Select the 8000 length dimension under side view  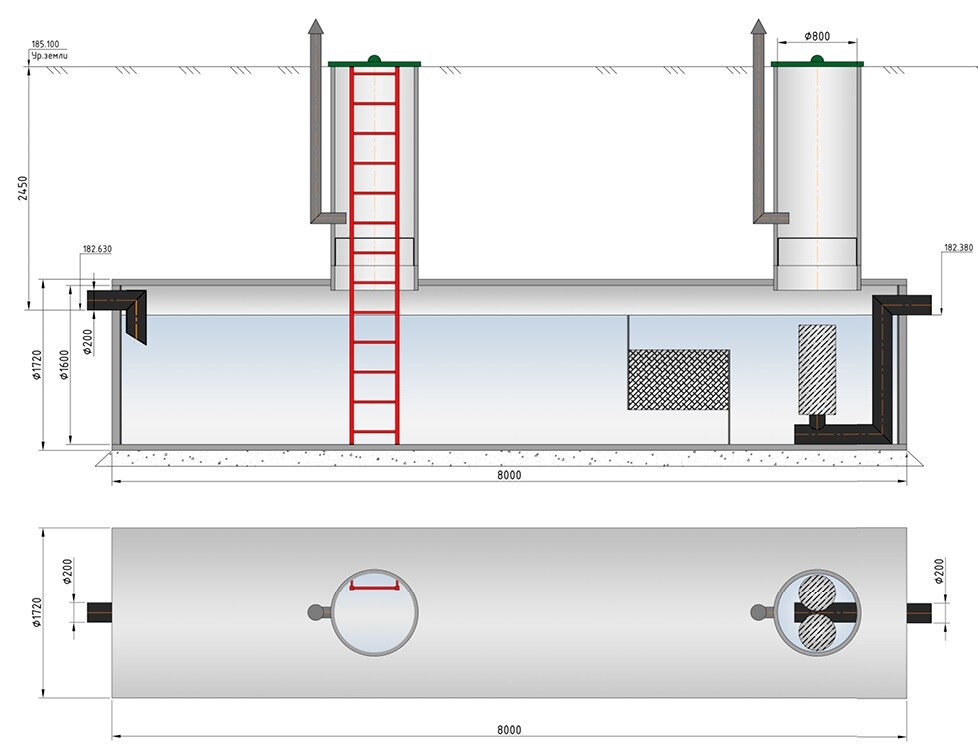click(508, 475)
